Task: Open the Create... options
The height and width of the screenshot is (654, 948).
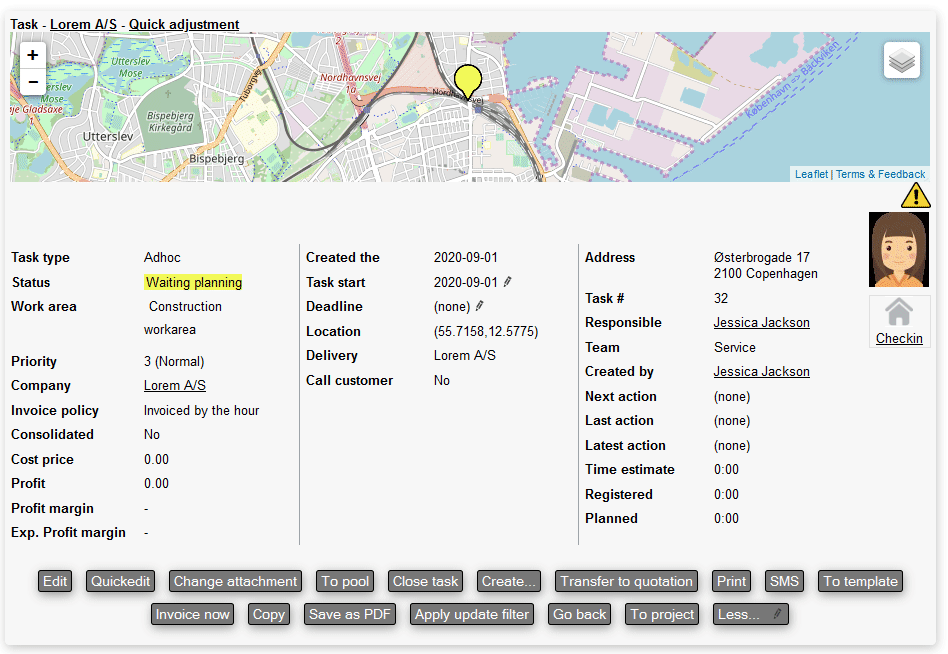Action: pos(508,581)
